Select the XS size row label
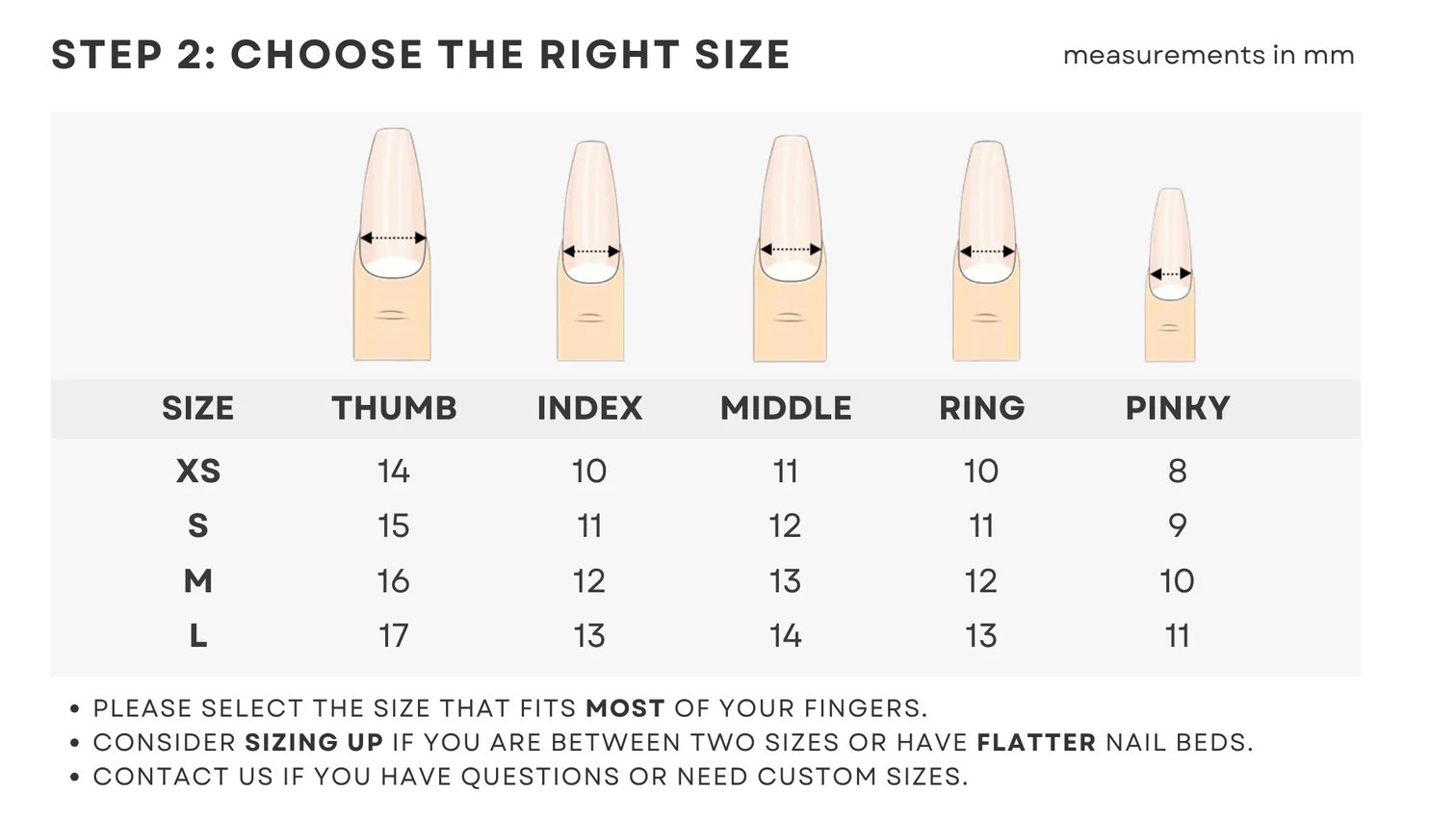 (198, 472)
